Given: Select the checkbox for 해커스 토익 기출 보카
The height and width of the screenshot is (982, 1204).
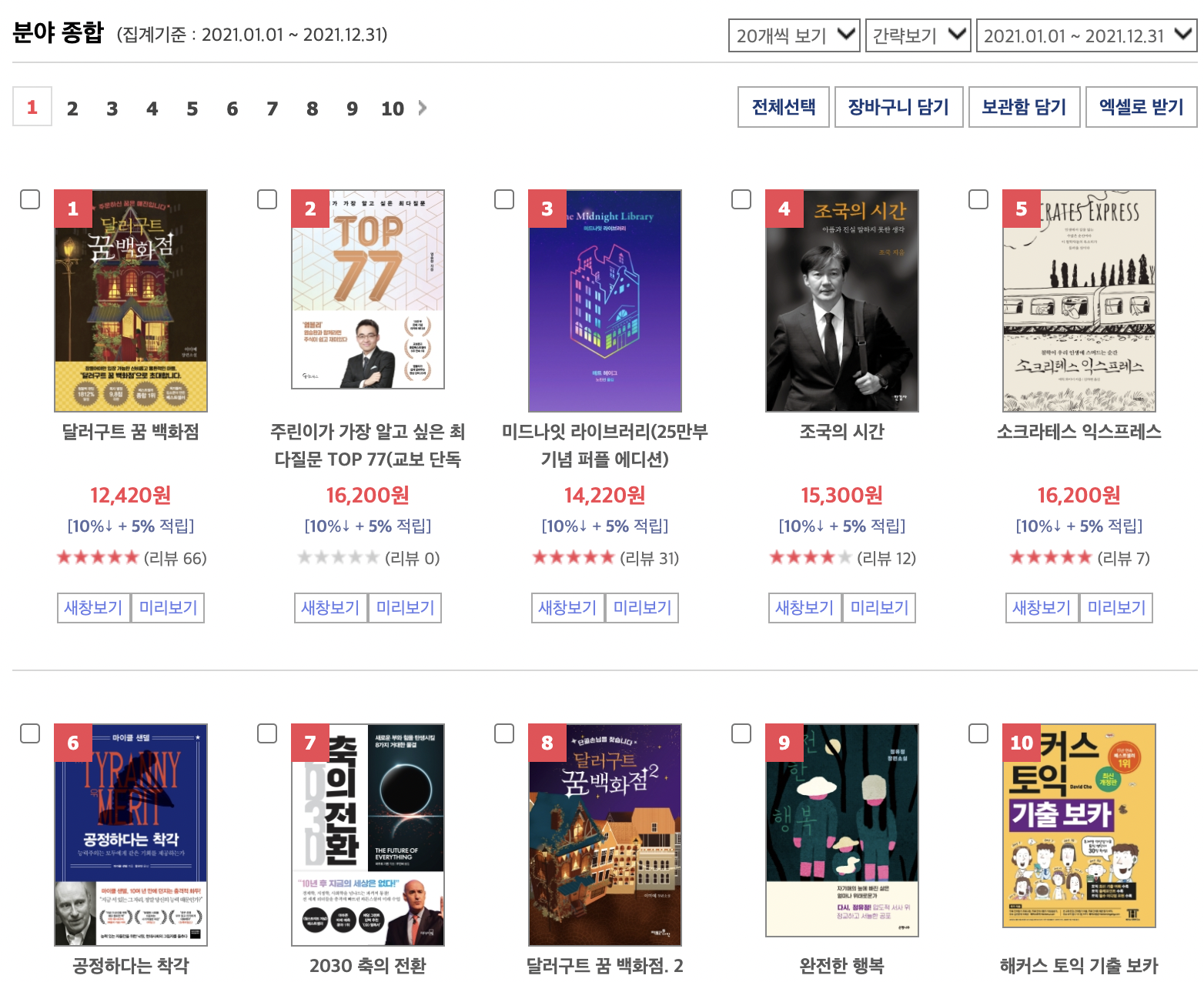Looking at the screenshot, I should [x=978, y=733].
